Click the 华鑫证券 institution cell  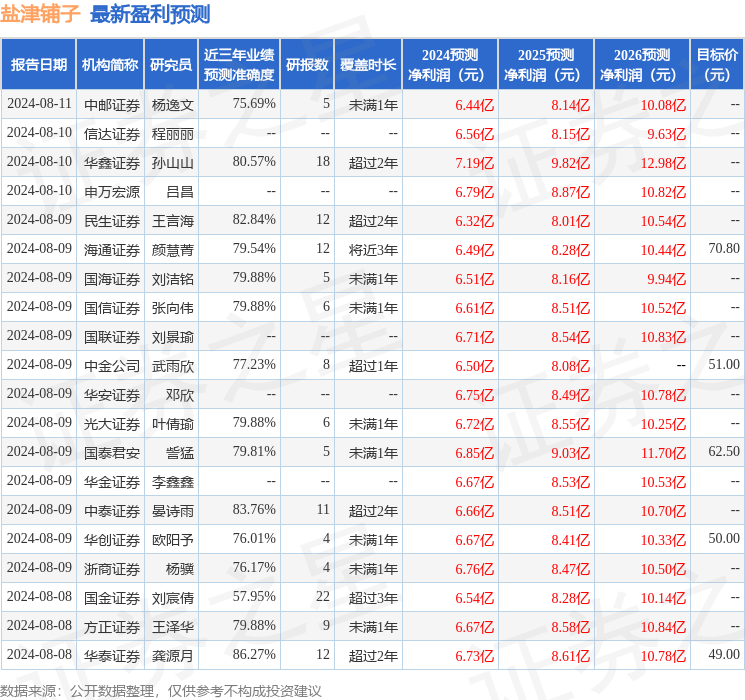112,163
